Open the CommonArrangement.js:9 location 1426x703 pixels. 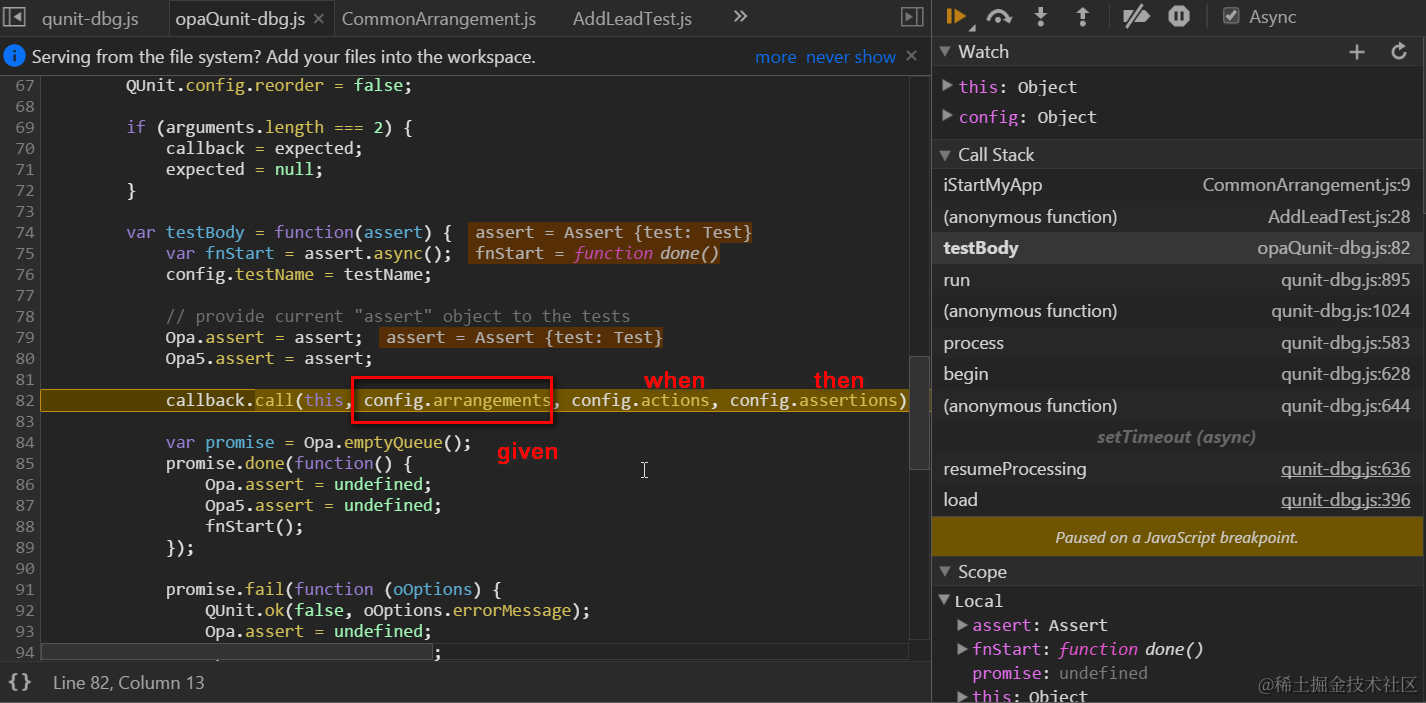point(1306,185)
